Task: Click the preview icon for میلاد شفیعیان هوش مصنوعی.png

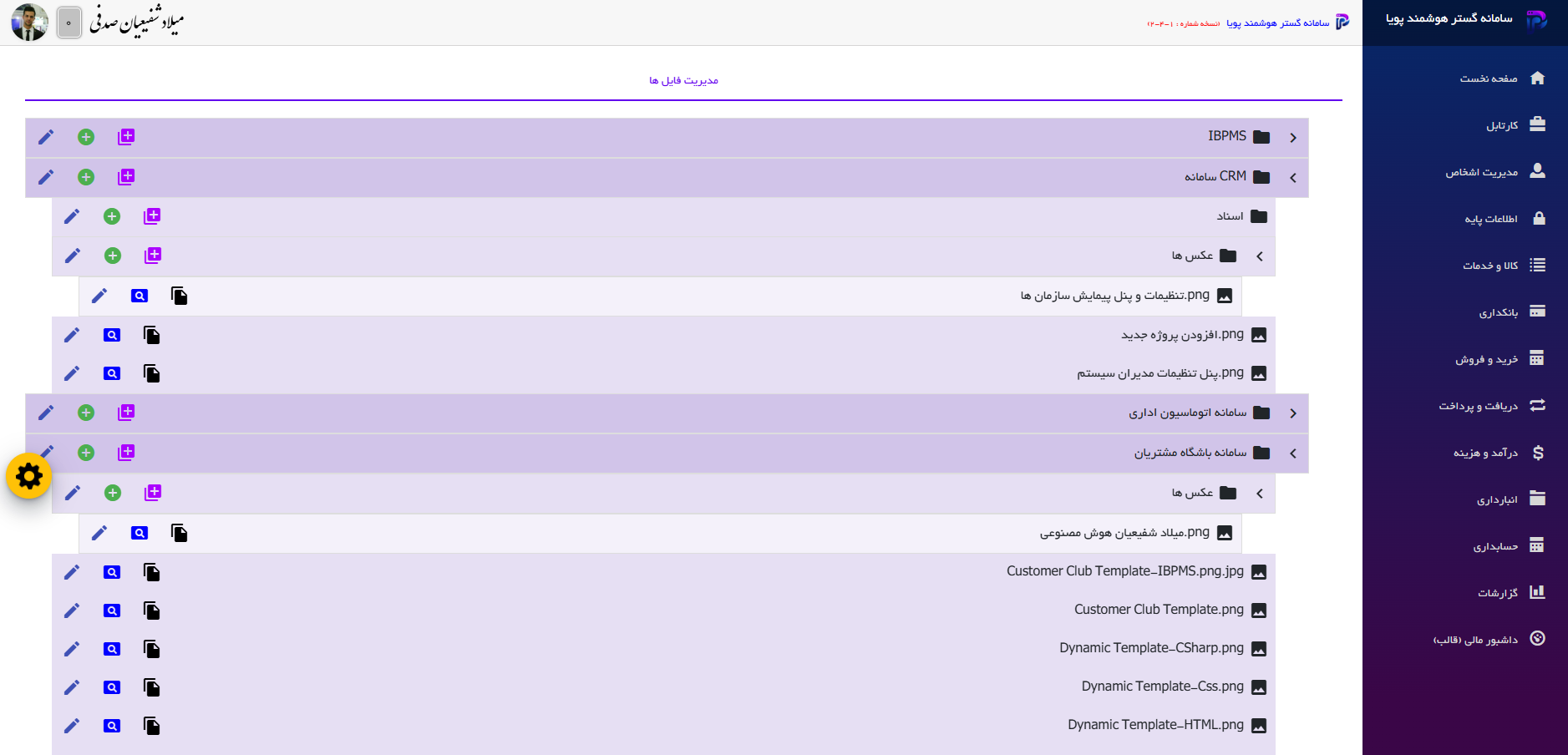Action: pos(140,533)
